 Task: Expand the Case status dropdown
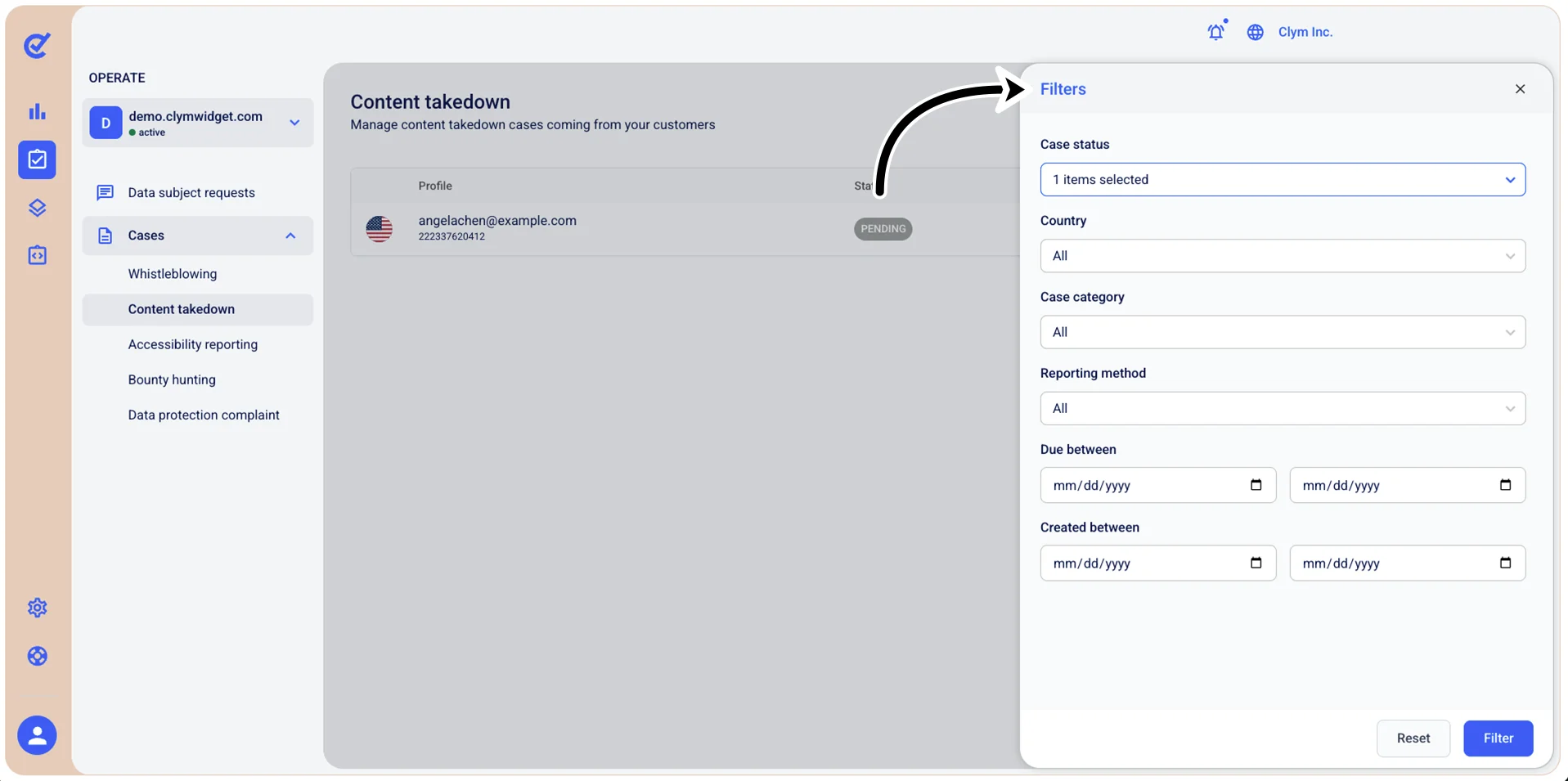(1283, 179)
